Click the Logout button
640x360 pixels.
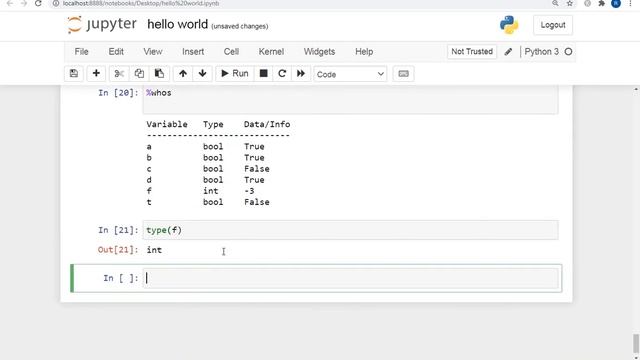click(x=553, y=25)
